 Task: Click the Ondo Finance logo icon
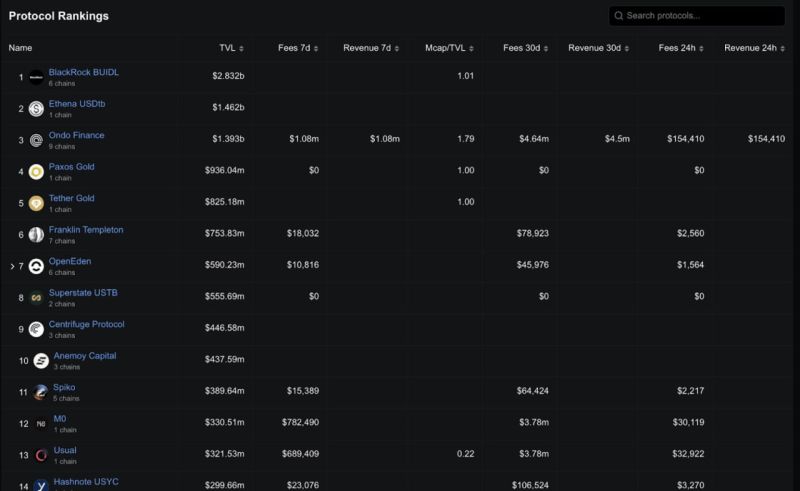click(x=36, y=140)
